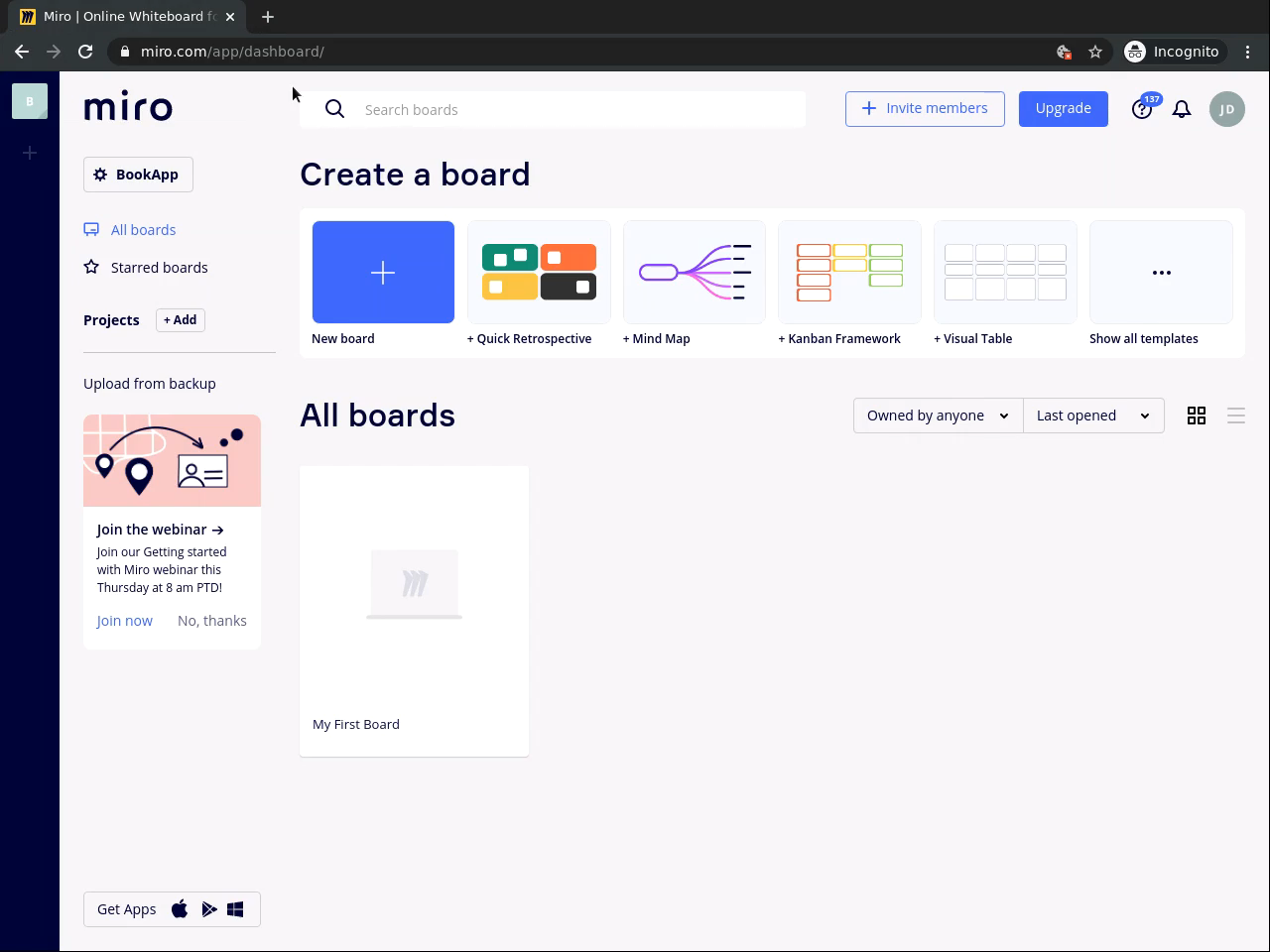
Task: Click the miro logo
Action: [x=128, y=107]
